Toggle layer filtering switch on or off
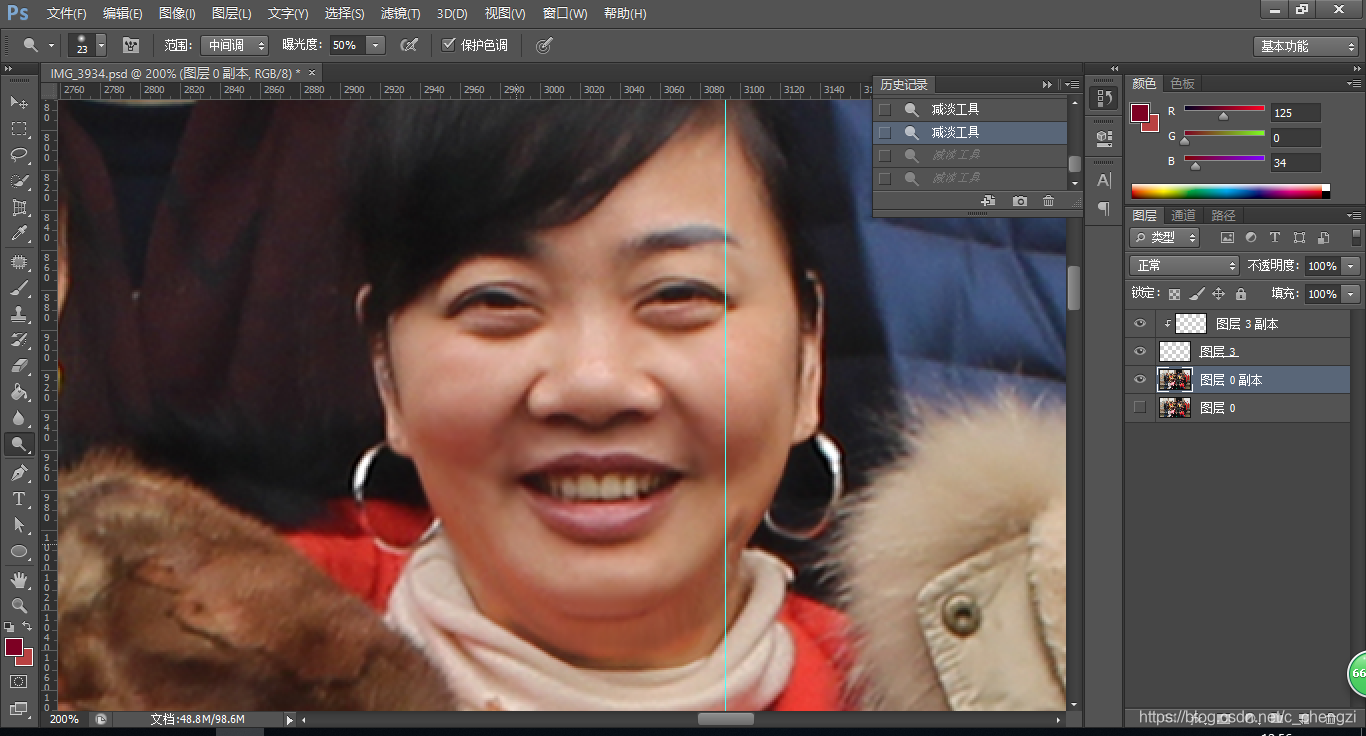Screen dimensions: 1366x736 tap(1355, 238)
